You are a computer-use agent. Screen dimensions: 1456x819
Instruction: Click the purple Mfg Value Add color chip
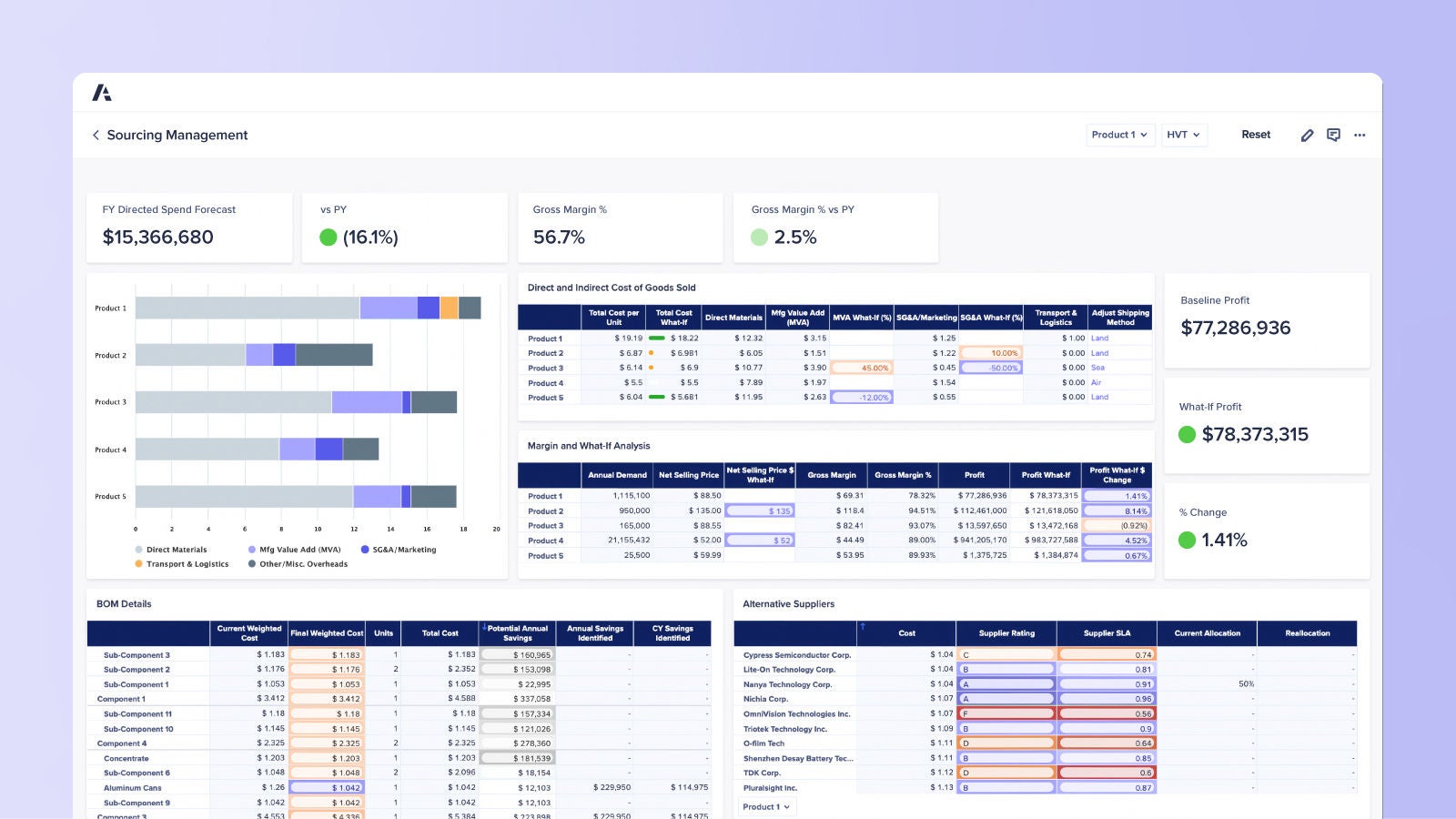pyautogui.click(x=250, y=550)
